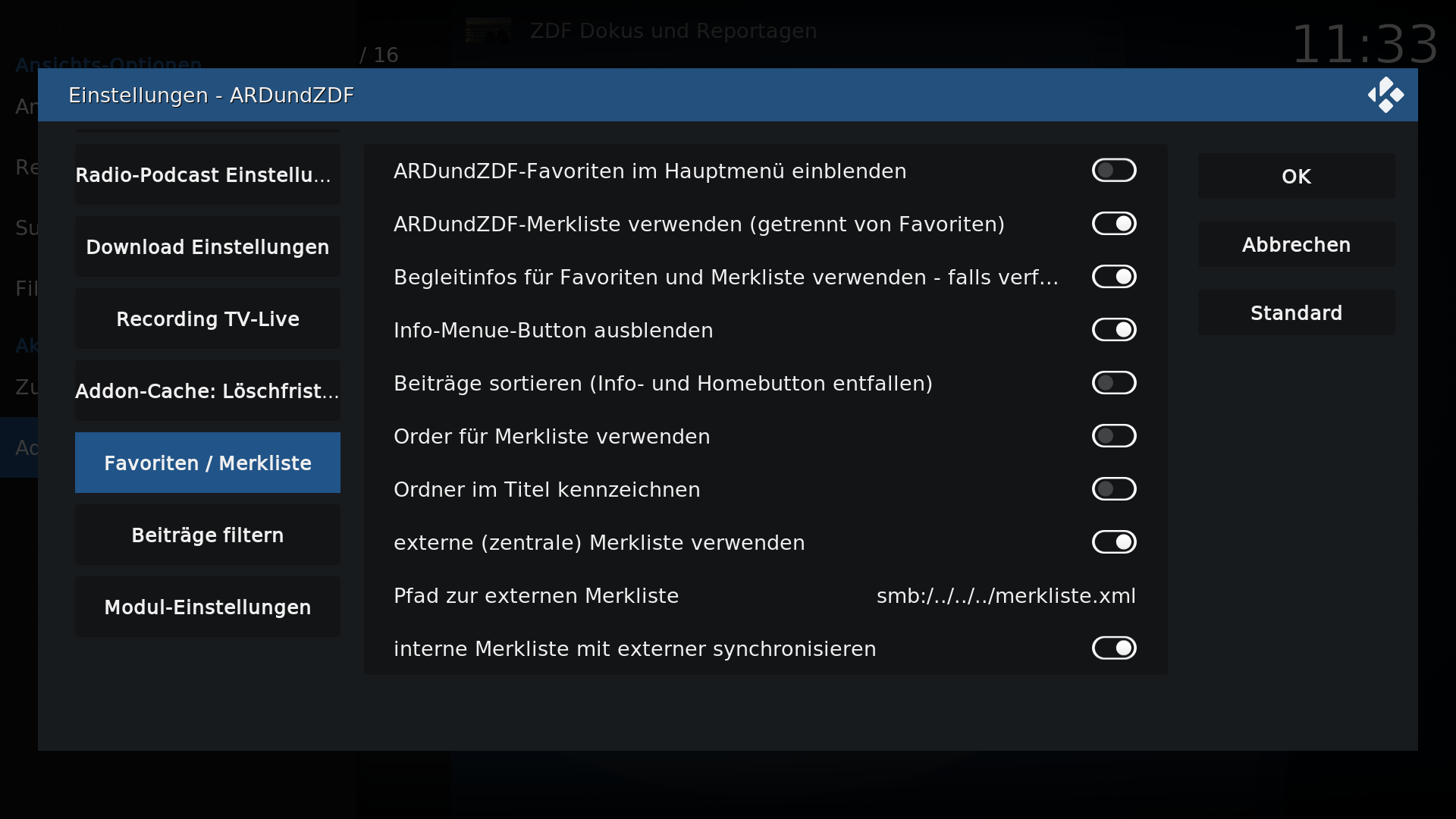Select Download Einstellungen category
The width and height of the screenshot is (1456, 819).
[208, 246]
